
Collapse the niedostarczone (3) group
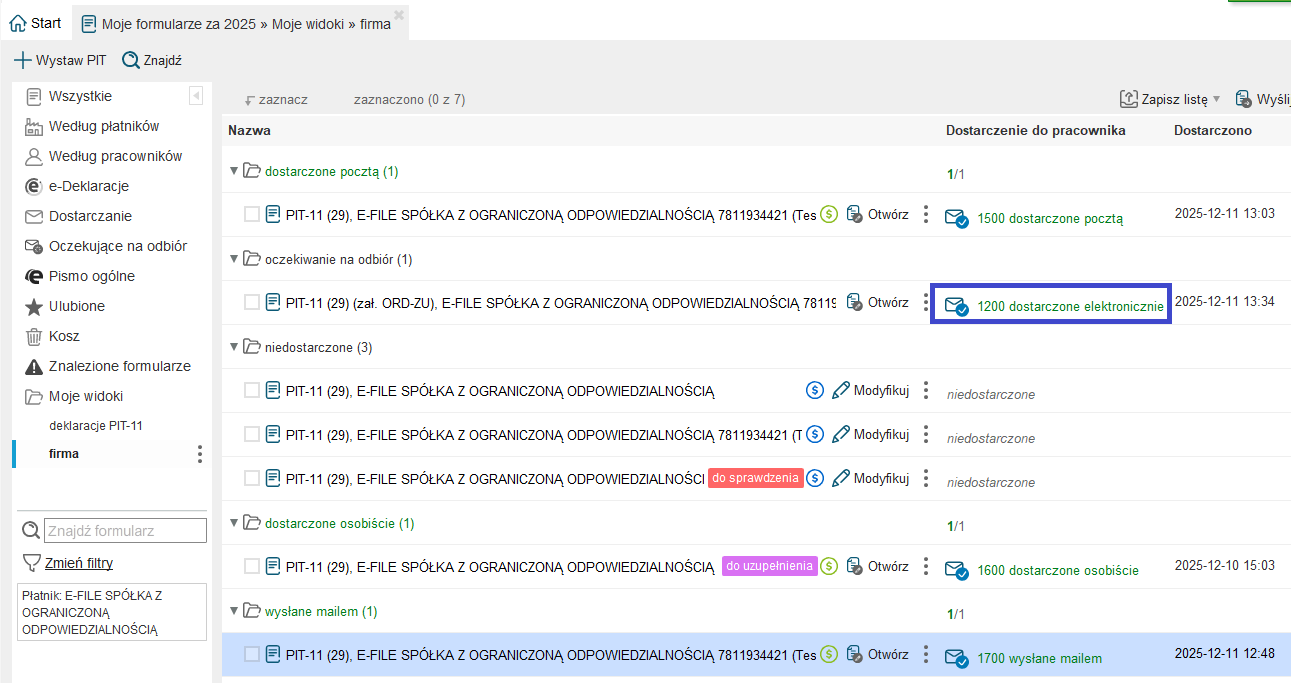coord(234,346)
